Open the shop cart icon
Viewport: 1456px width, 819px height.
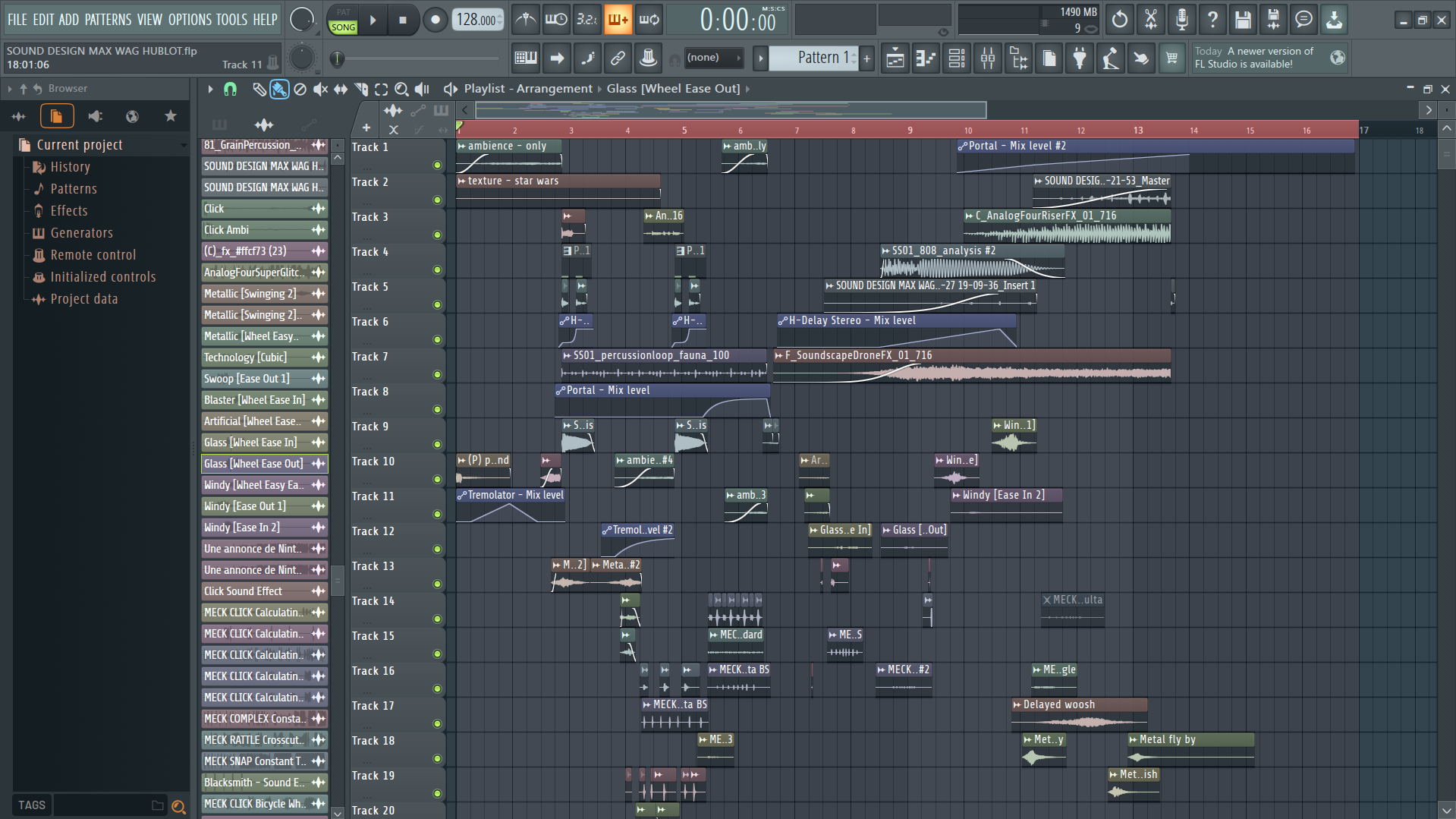pos(1172,58)
